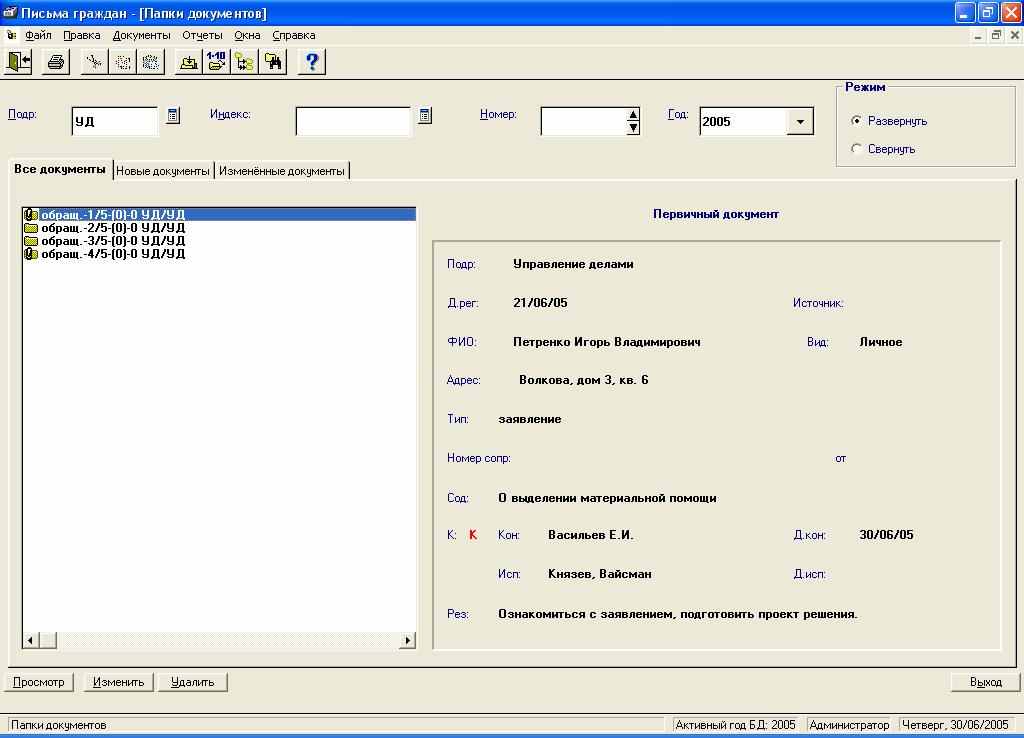
Task: Click the Удалить button
Action: point(193,682)
